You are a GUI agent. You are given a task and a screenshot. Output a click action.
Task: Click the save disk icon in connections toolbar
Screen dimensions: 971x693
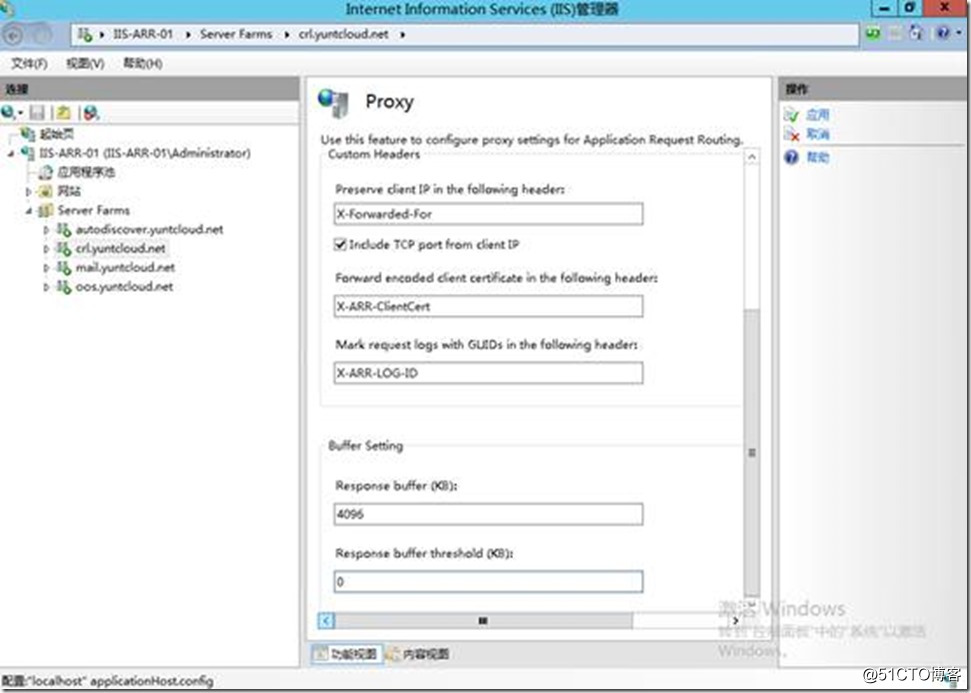pyautogui.click(x=37, y=113)
